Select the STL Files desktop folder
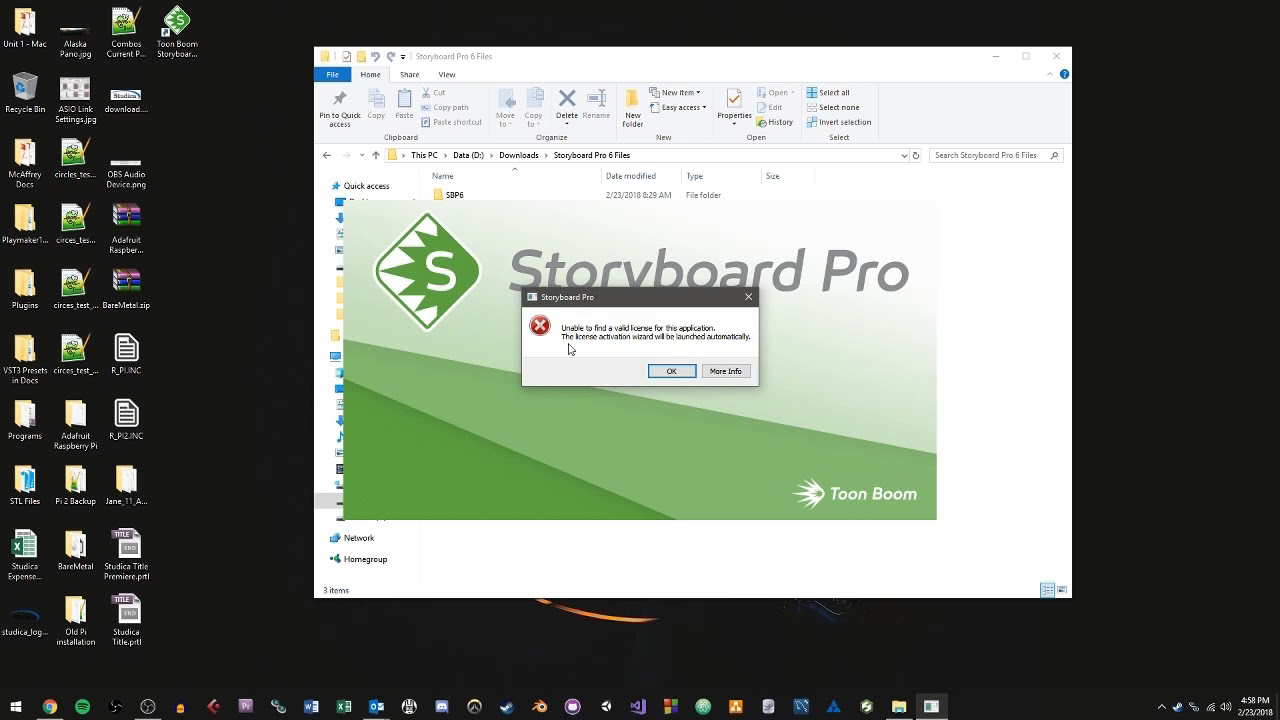 [x=25, y=485]
